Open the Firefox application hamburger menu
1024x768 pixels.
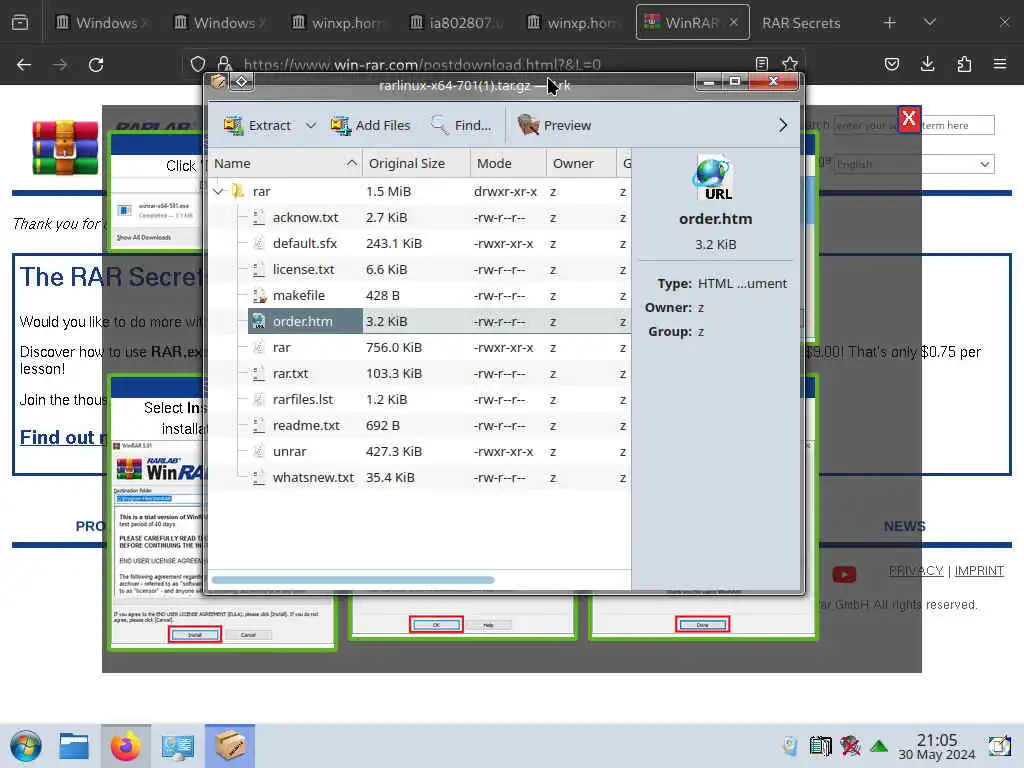pos(1000,64)
